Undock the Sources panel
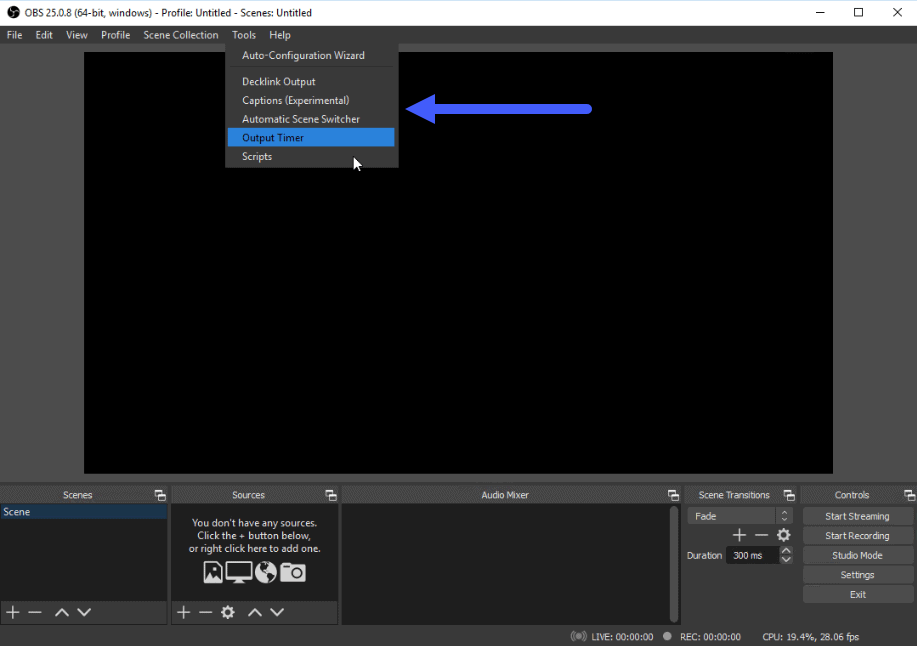 click(331, 495)
